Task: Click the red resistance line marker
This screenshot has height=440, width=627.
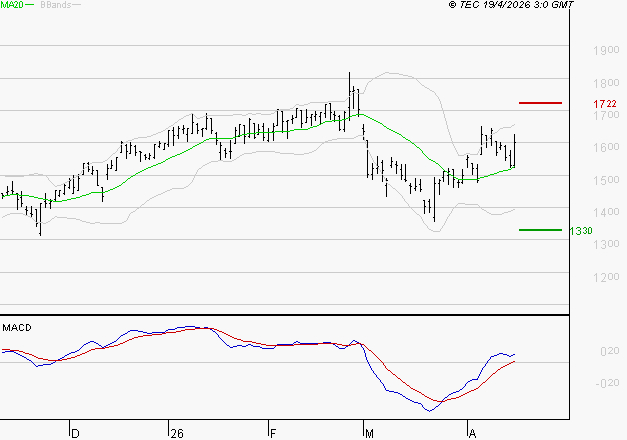Action: coord(540,103)
